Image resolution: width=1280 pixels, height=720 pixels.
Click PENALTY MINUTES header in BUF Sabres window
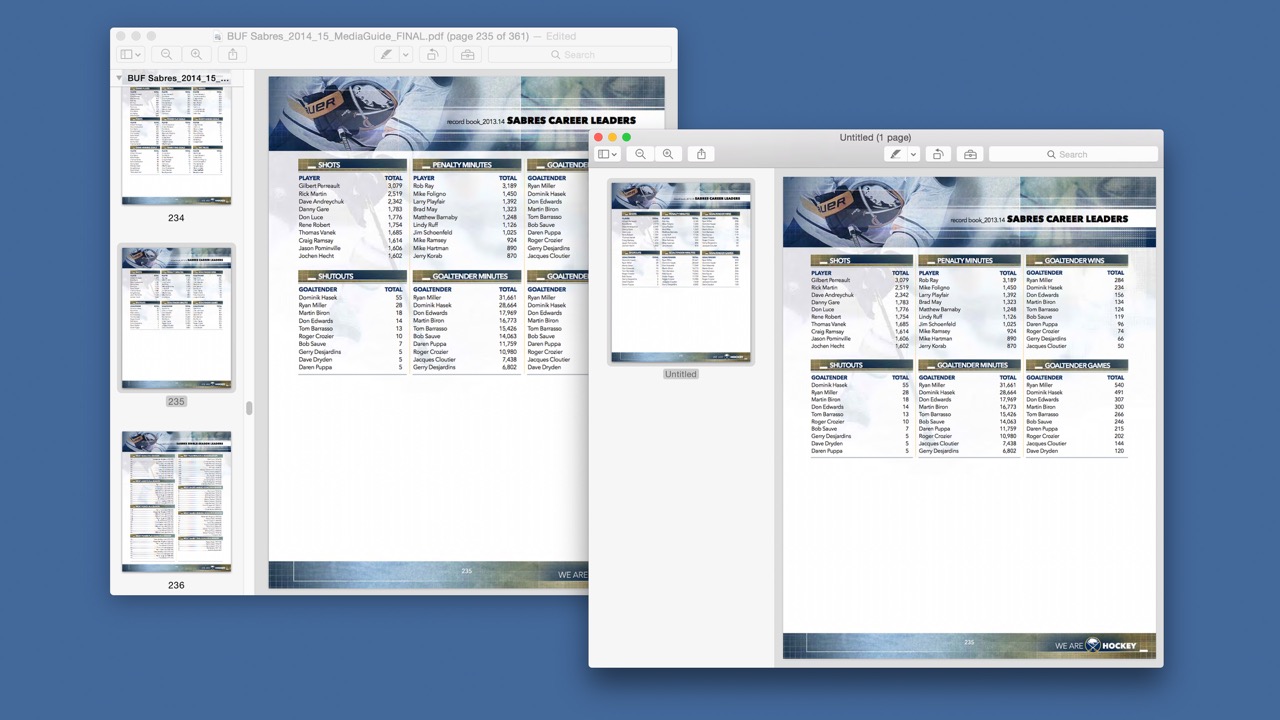click(467, 165)
